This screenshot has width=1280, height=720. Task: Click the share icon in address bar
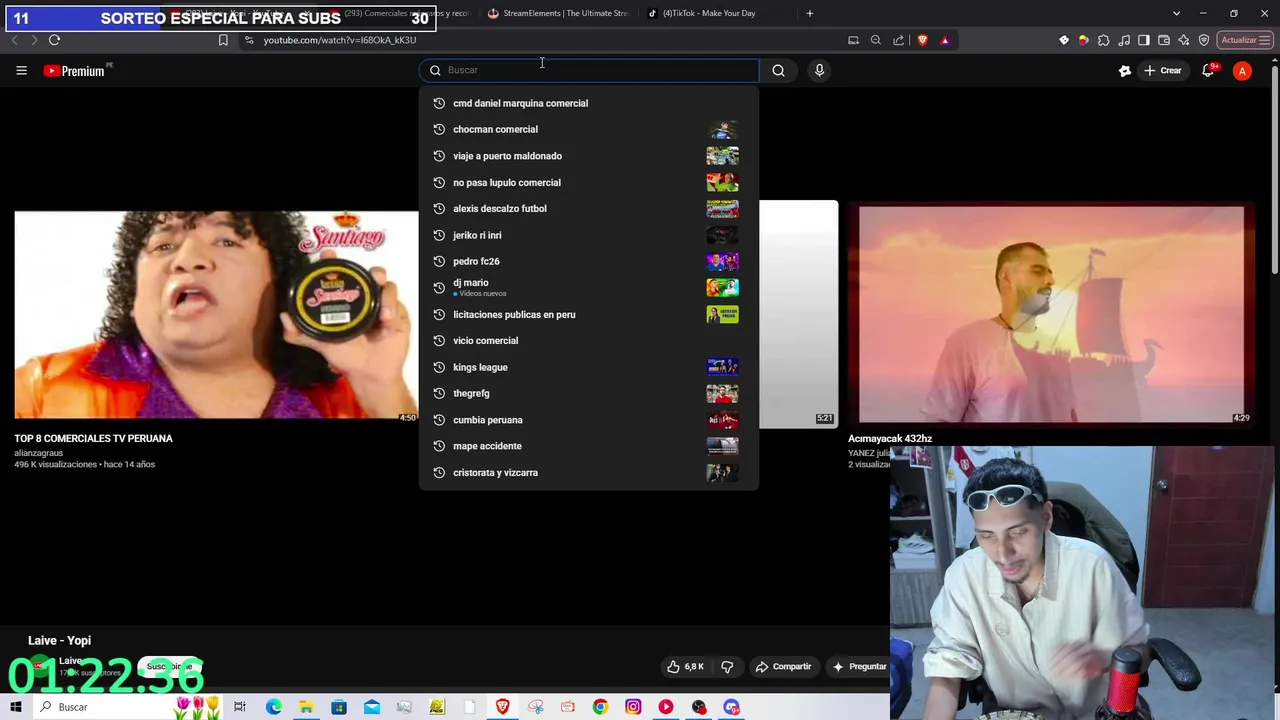click(x=898, y=40)
